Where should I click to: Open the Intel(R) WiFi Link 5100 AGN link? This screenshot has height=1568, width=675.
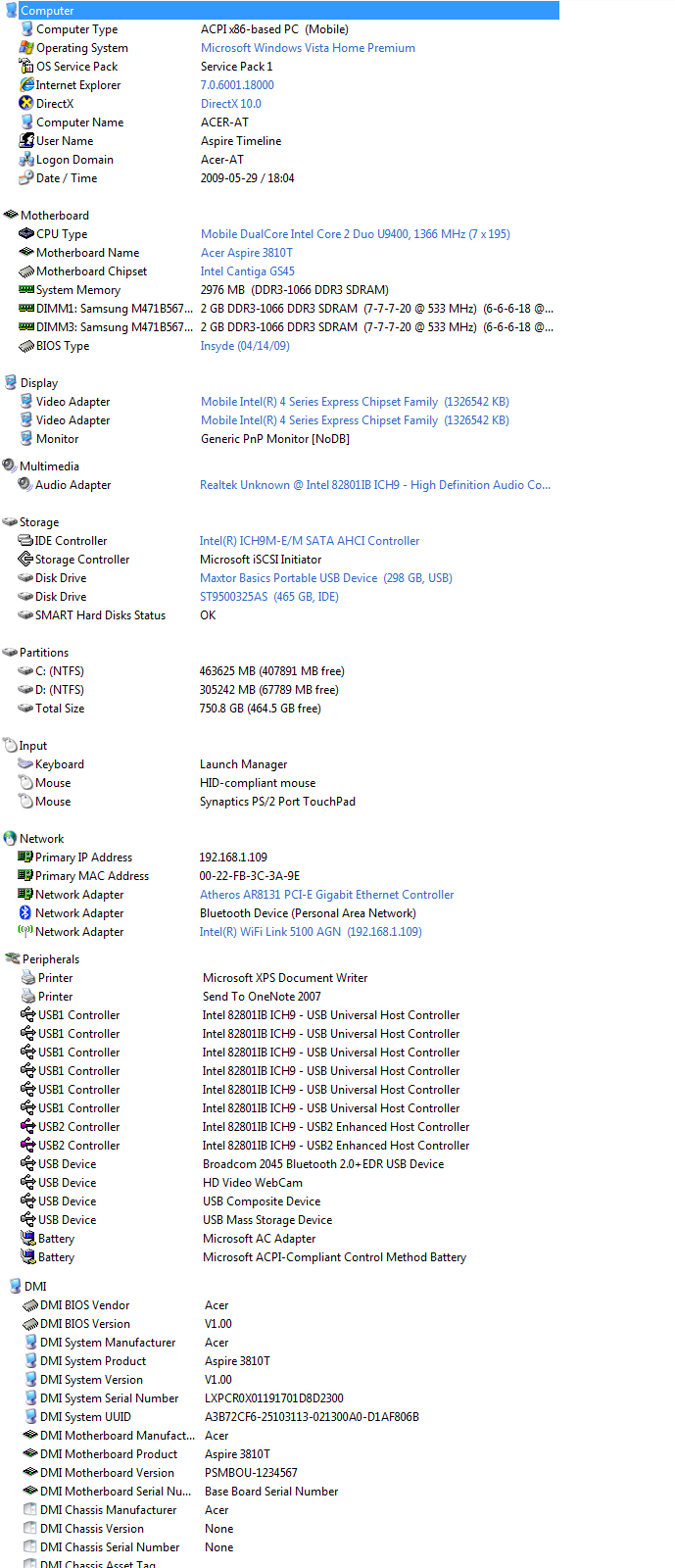(311, 932)
